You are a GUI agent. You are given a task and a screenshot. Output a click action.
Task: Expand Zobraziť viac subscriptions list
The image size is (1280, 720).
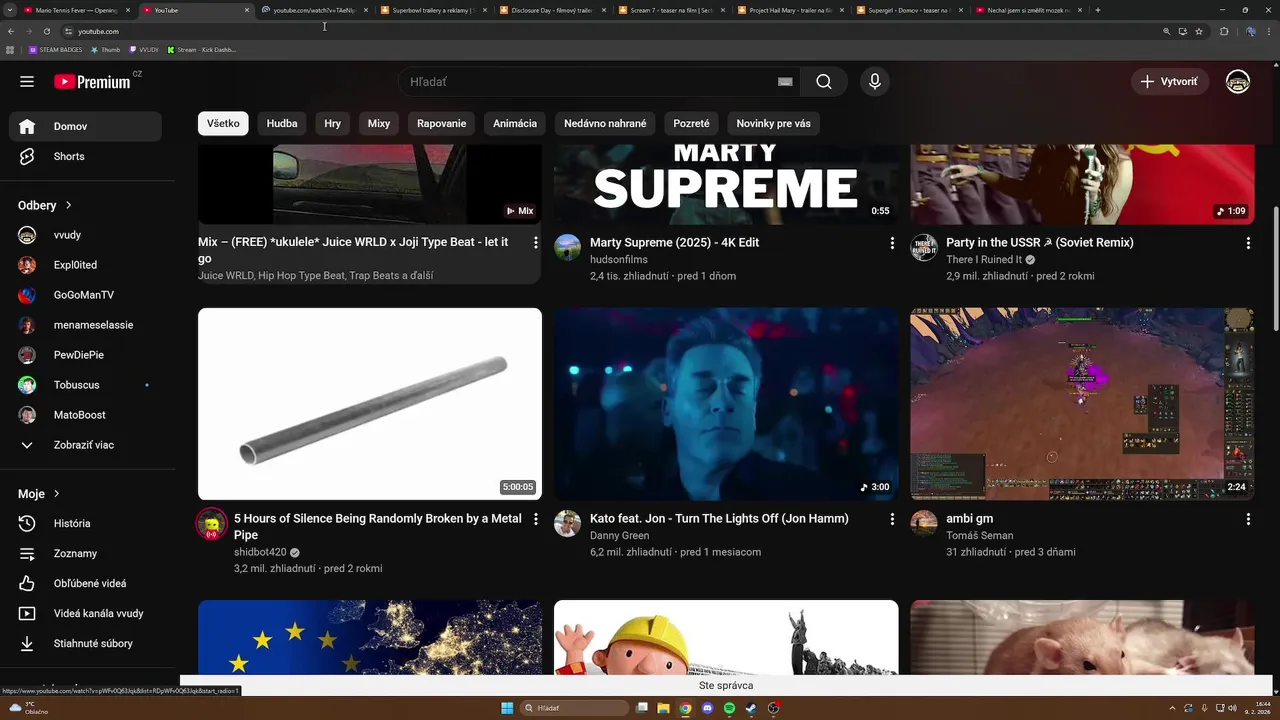[x=85, y=445]
